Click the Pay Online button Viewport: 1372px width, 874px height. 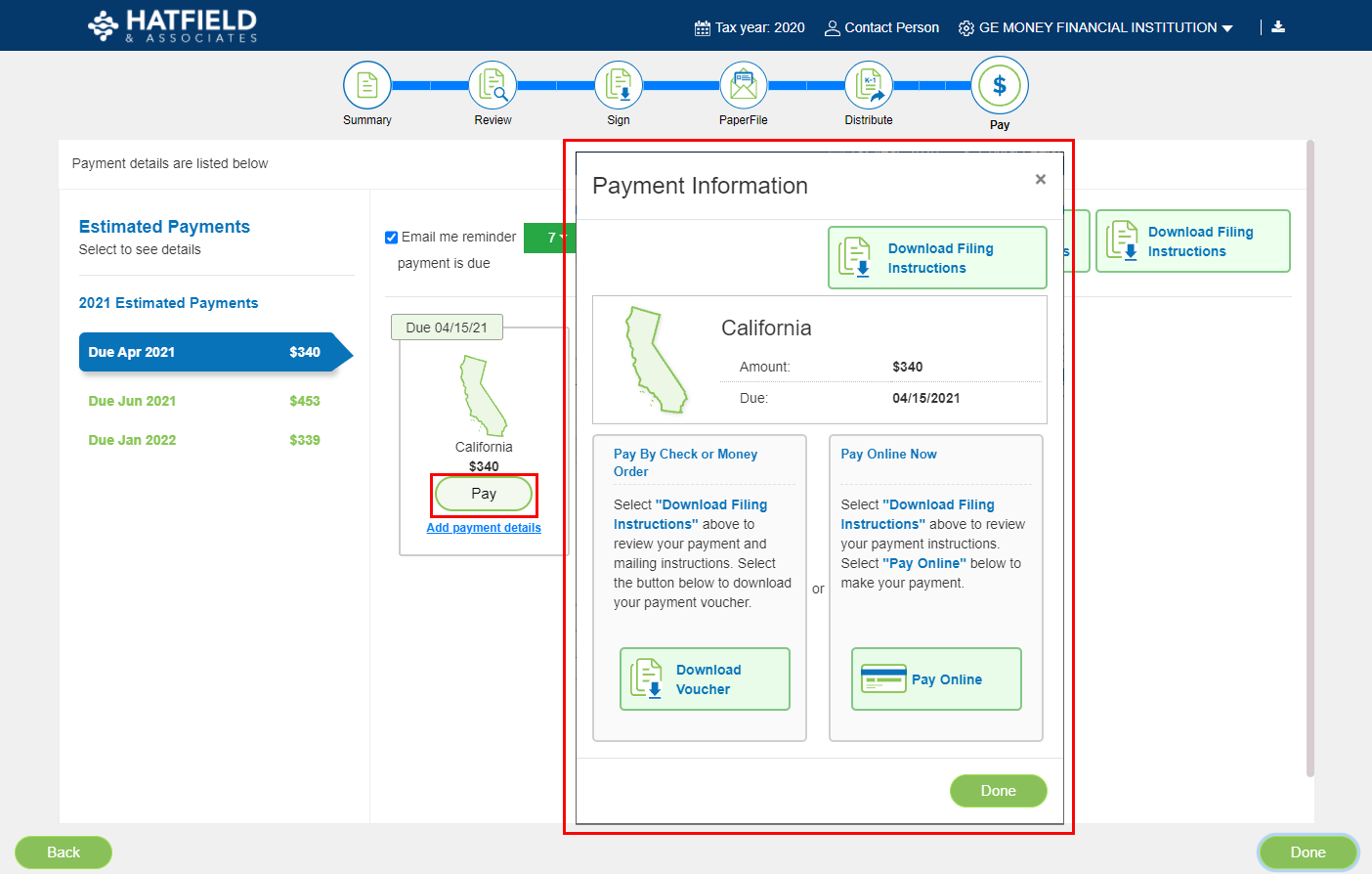(x=936, y=679)
